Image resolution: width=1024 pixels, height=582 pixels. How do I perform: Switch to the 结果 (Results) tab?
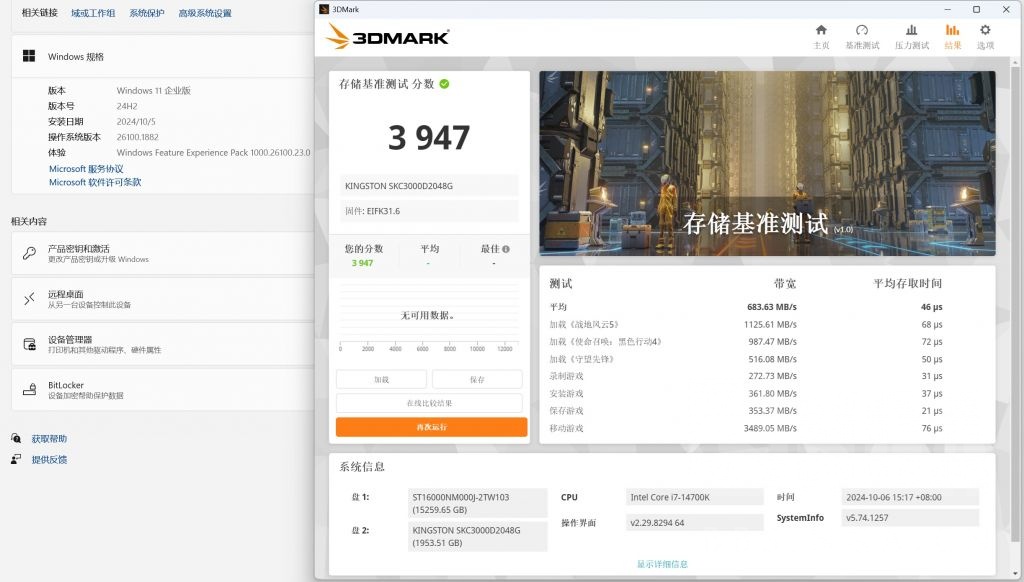951,31
